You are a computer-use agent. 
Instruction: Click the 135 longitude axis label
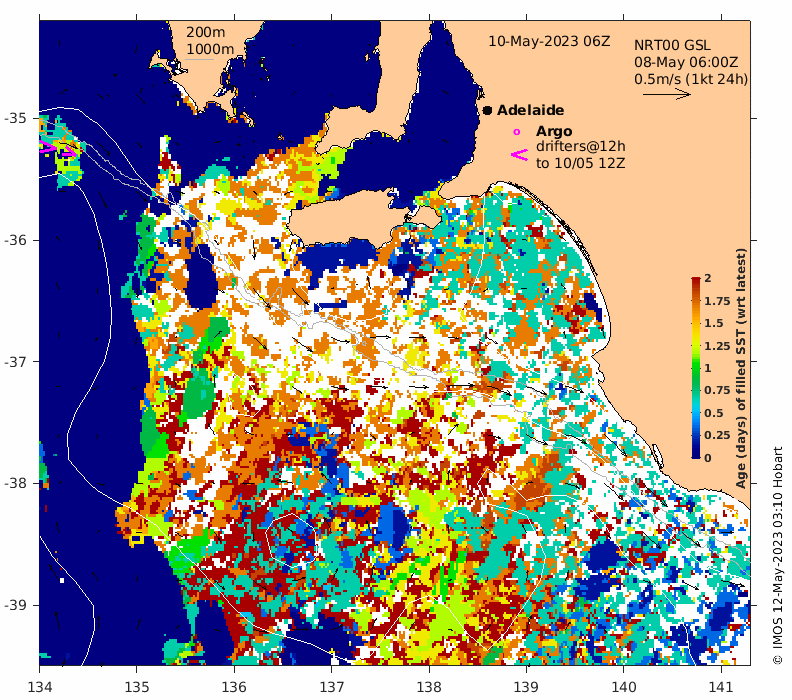point(137,687)
